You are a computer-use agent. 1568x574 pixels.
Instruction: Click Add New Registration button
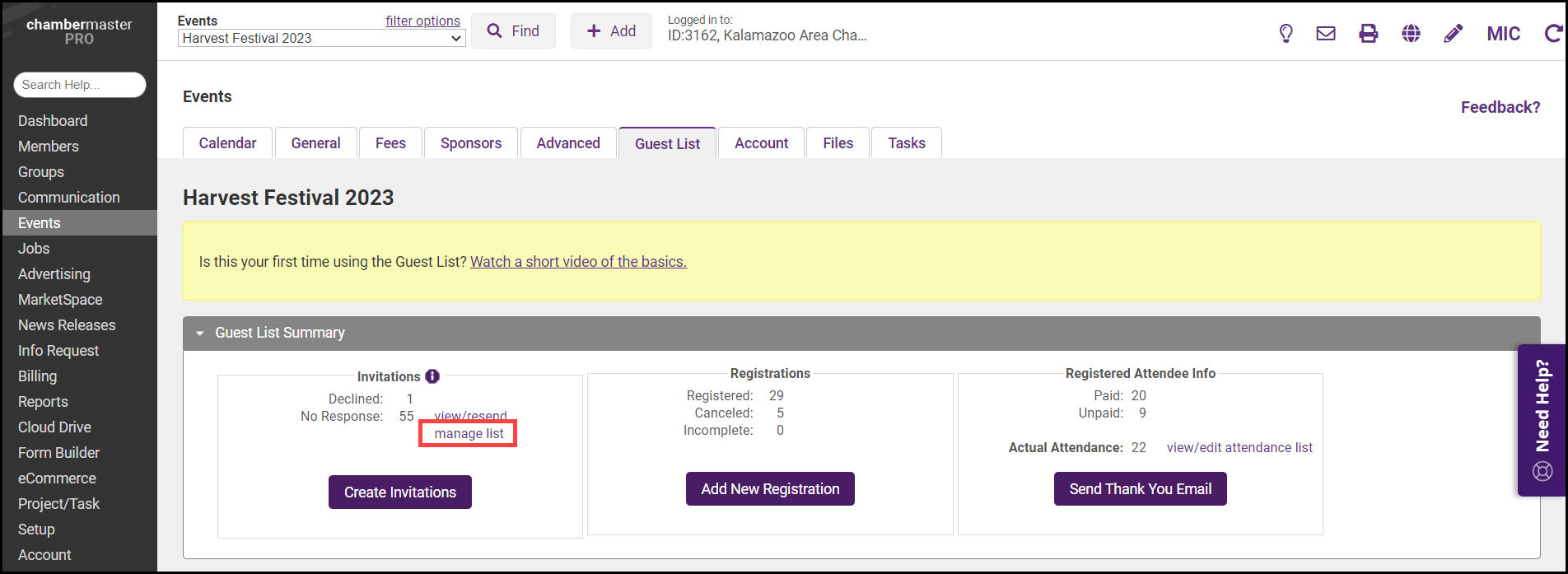(770, 489)
